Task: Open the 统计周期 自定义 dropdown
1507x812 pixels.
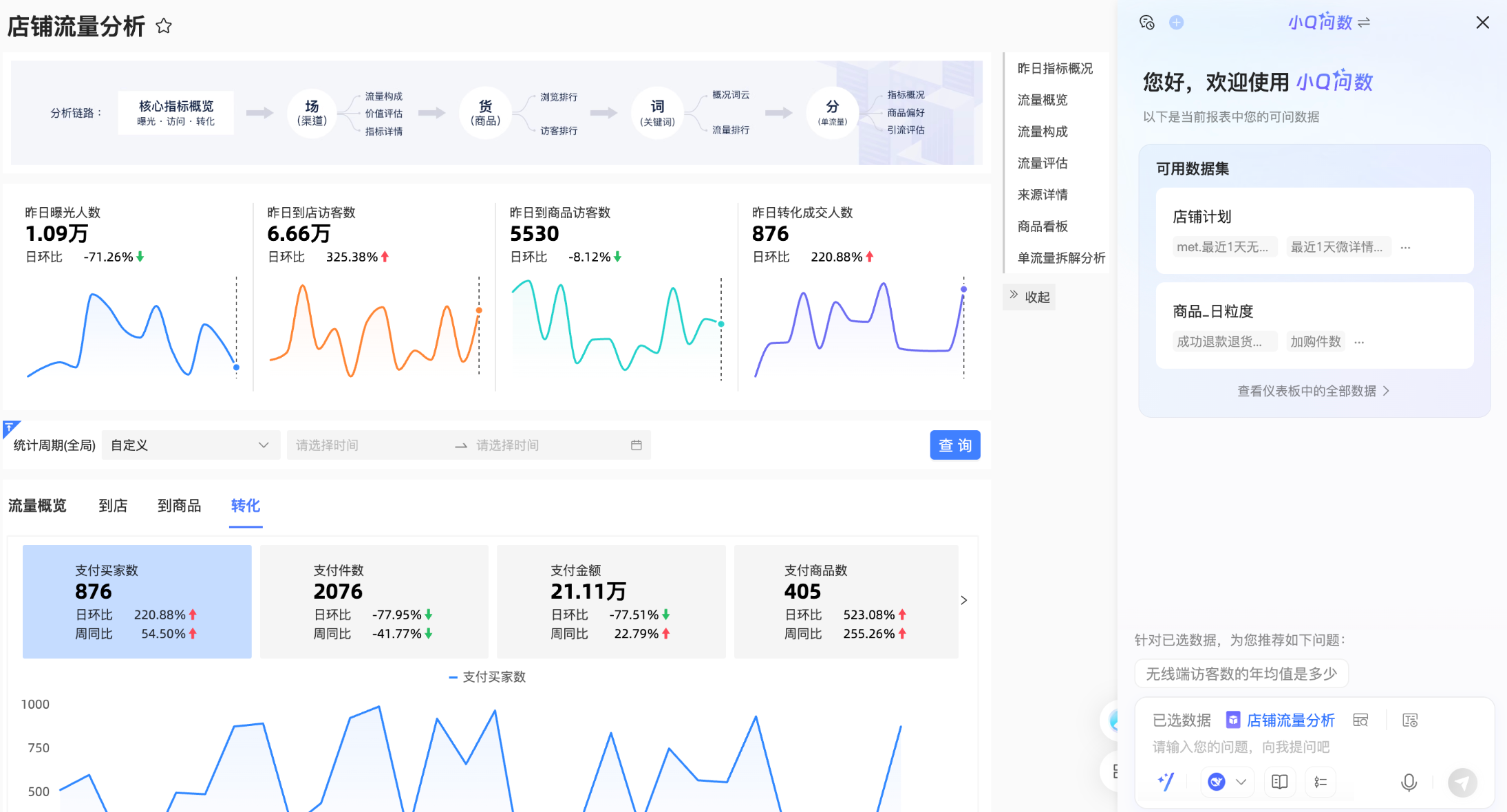Action: coord(191,445)
